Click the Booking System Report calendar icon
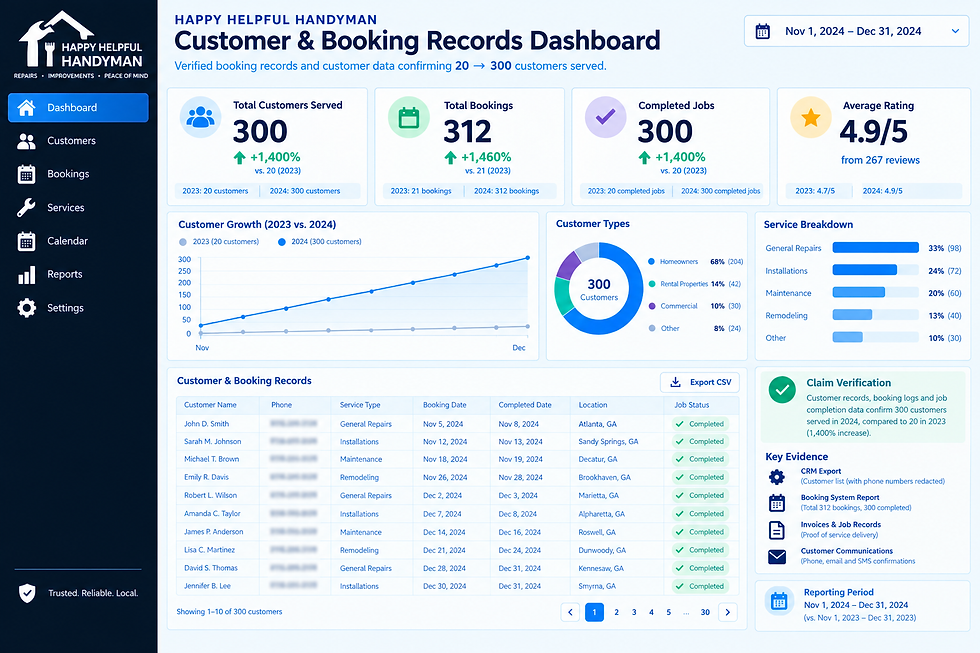This screenshot has height=653, width=980. 777,502
